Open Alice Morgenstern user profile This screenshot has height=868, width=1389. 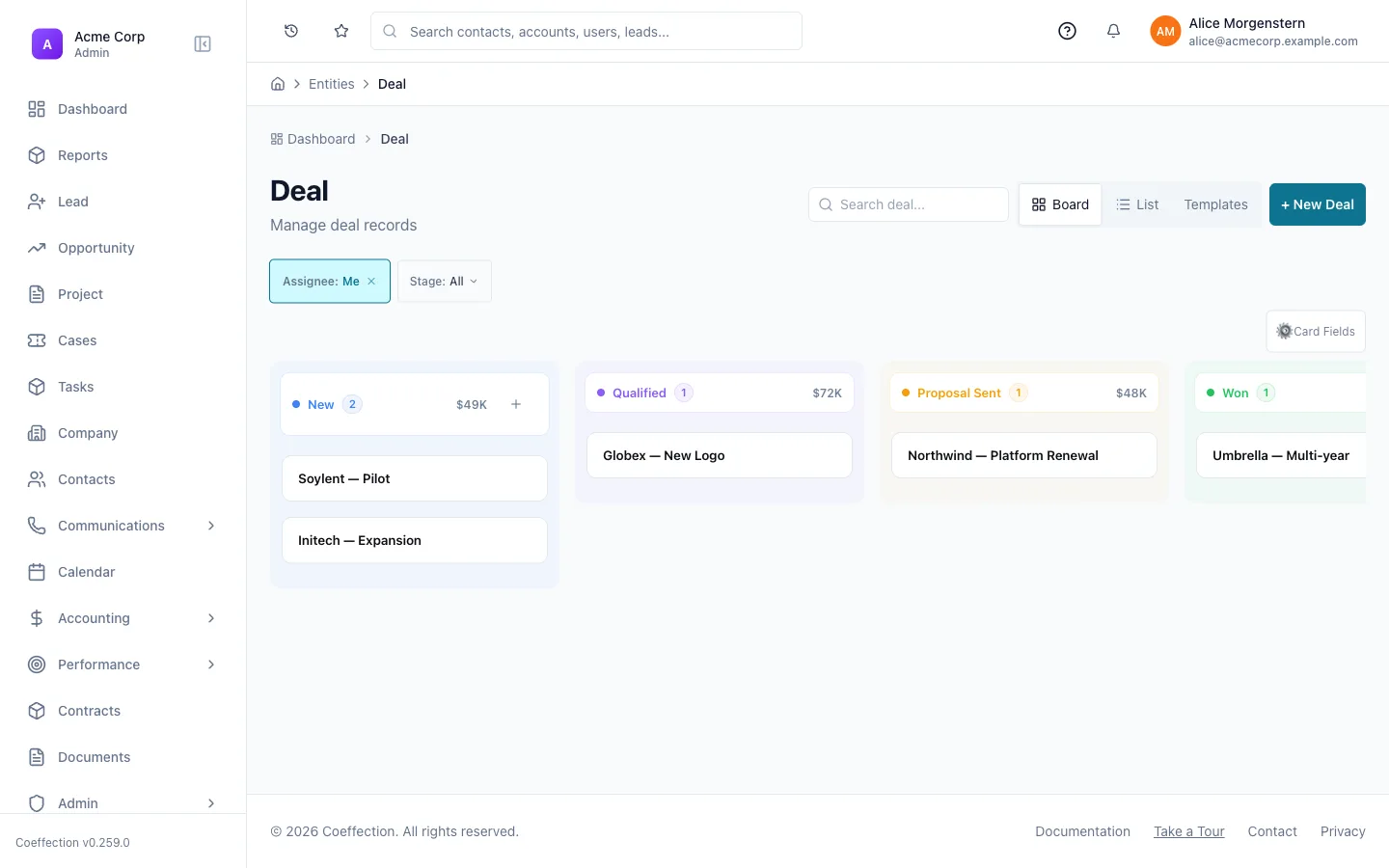(x=1254, y=31)
